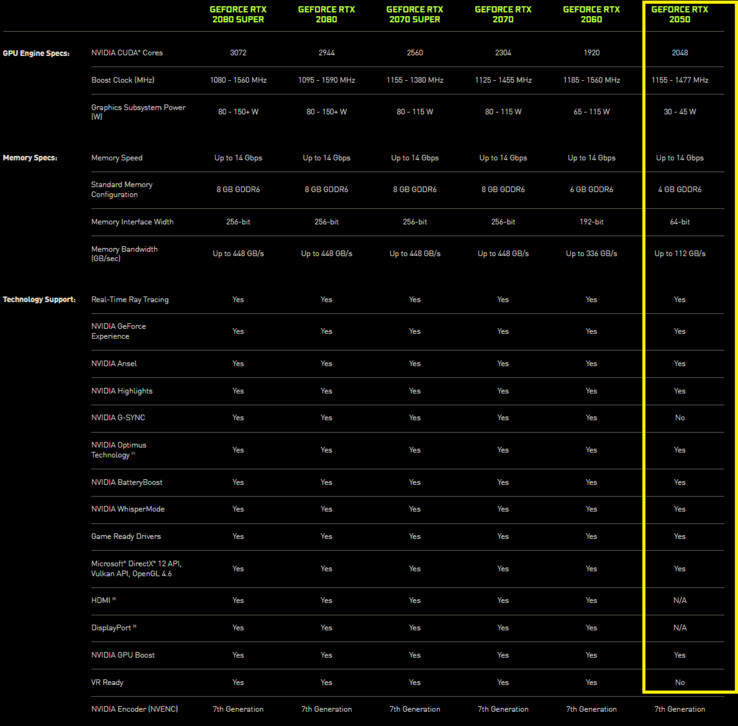This screenshot has height=726, width=738.
Task: Click RTX 2050's 7th Generation encoder cell
Action: coord(680,709)
